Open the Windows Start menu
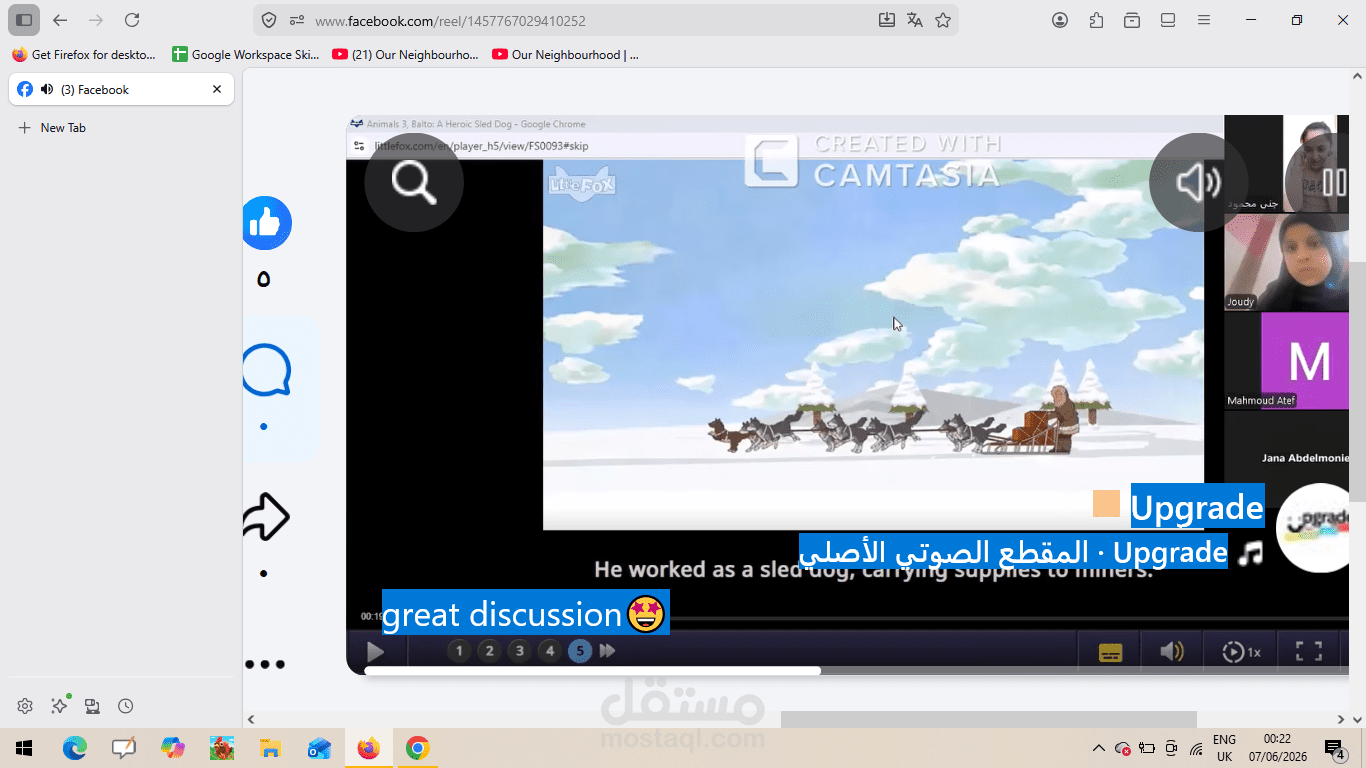Screen dimensions: 1366x768 coord(24,748)
